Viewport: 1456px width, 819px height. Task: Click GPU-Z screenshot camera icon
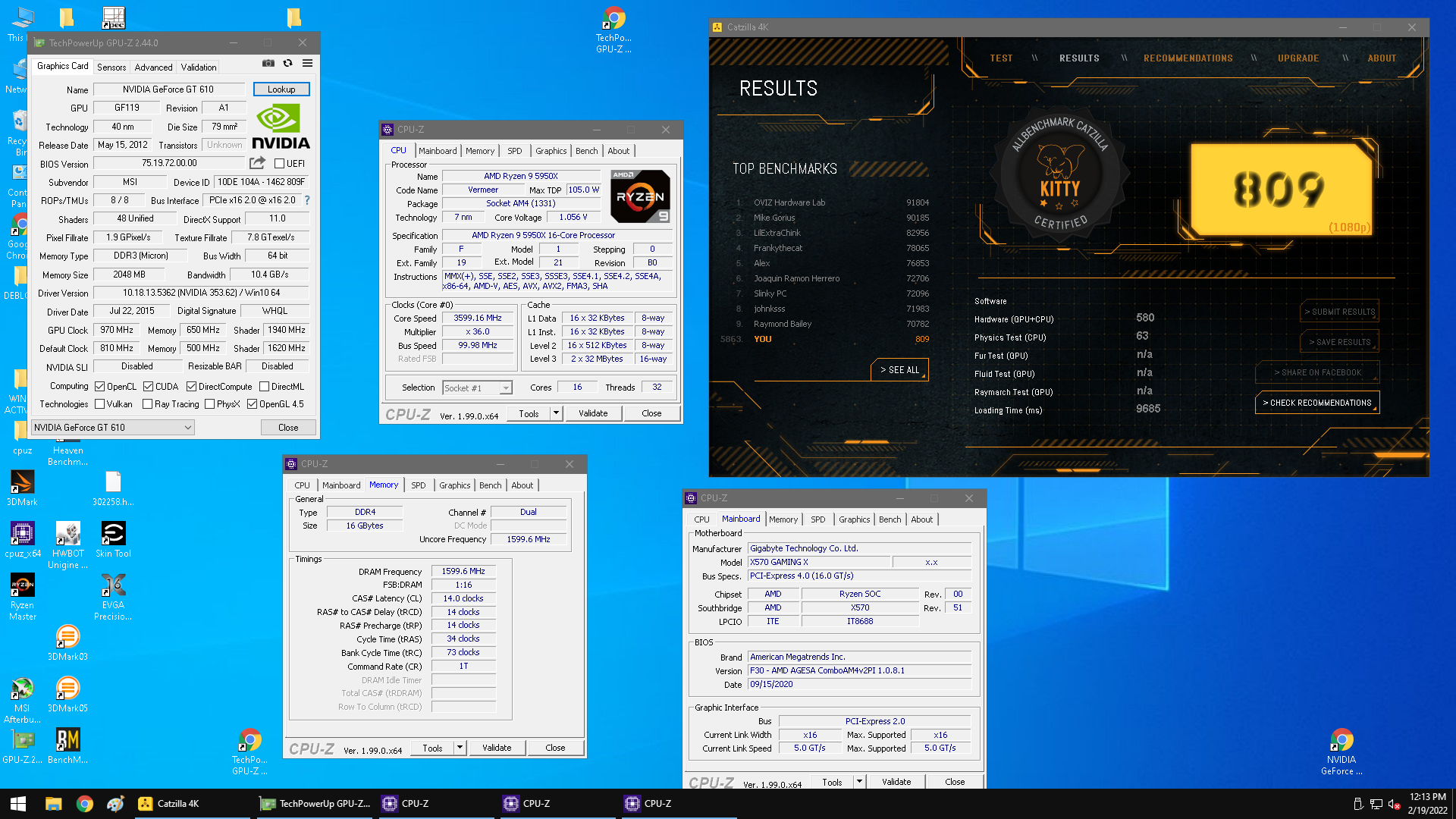click(268, 64)
